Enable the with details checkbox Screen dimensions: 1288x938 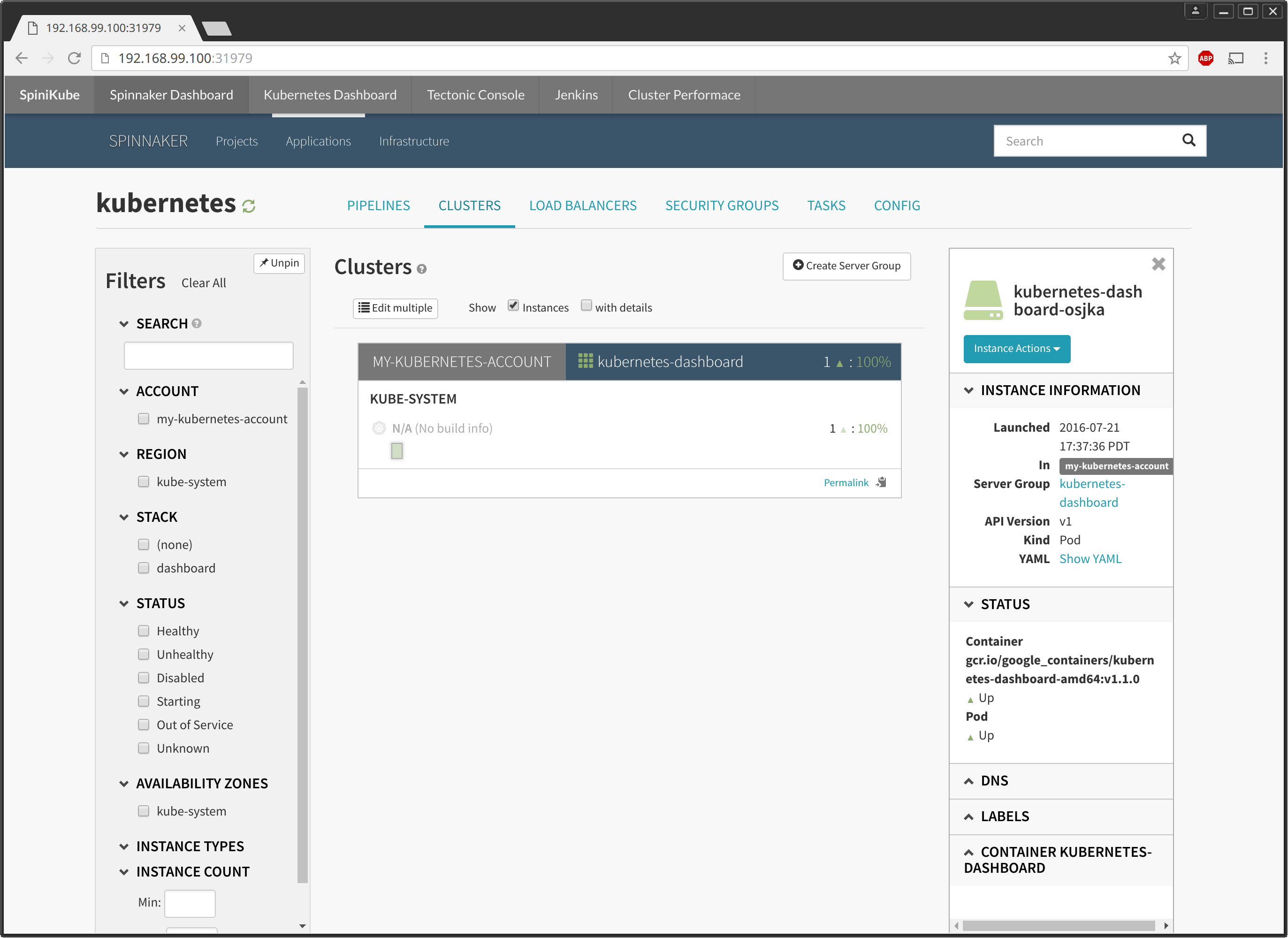[586, 305]
